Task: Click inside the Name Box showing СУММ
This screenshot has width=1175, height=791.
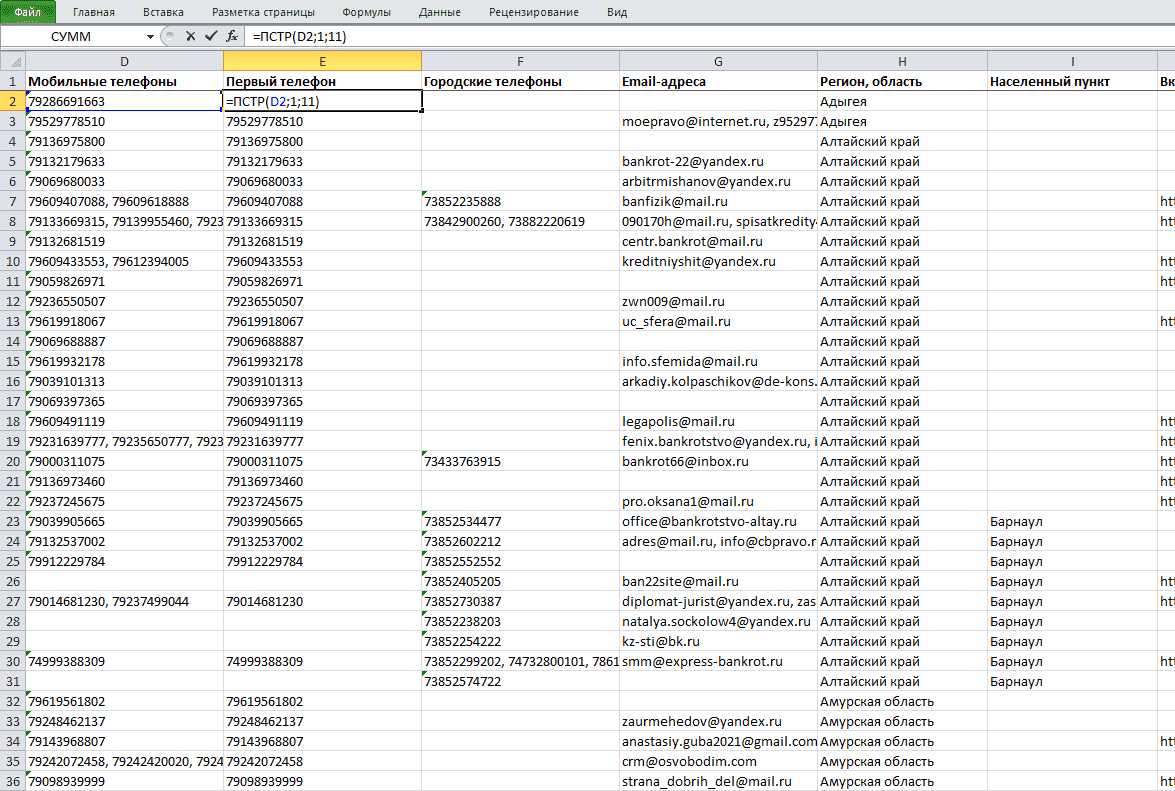Action: point(72,36)
